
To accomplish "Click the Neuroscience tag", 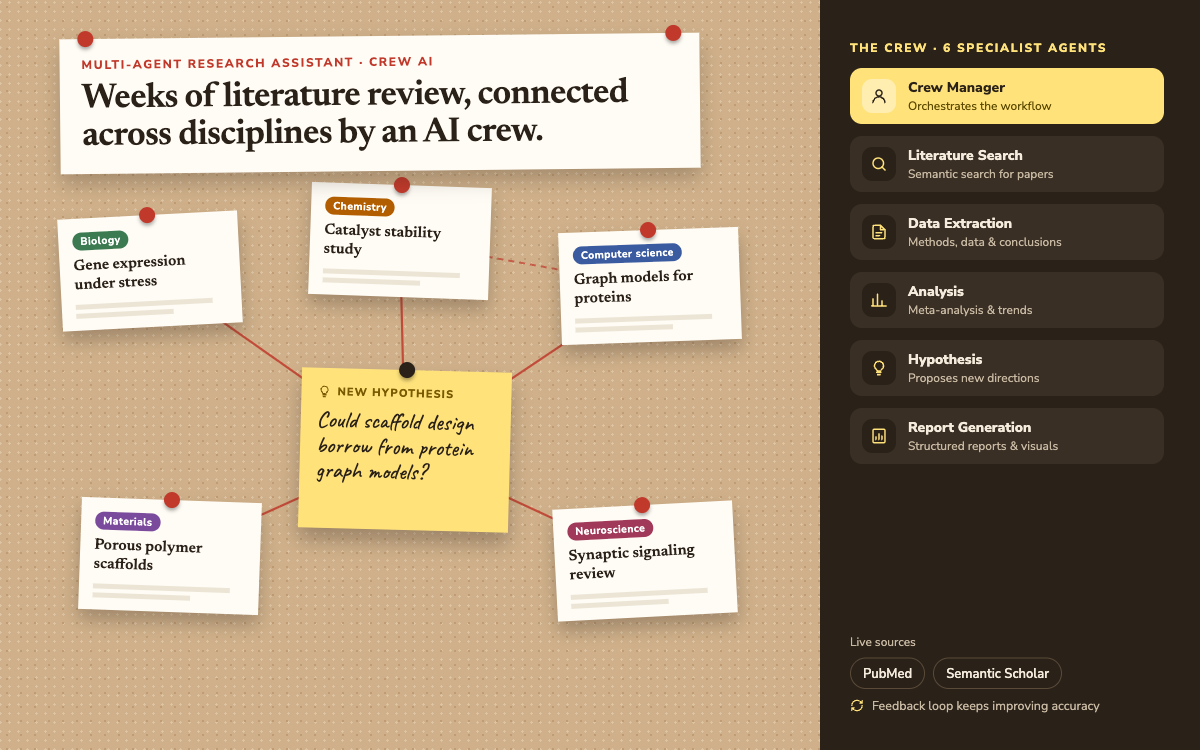I will pos(610,530).
